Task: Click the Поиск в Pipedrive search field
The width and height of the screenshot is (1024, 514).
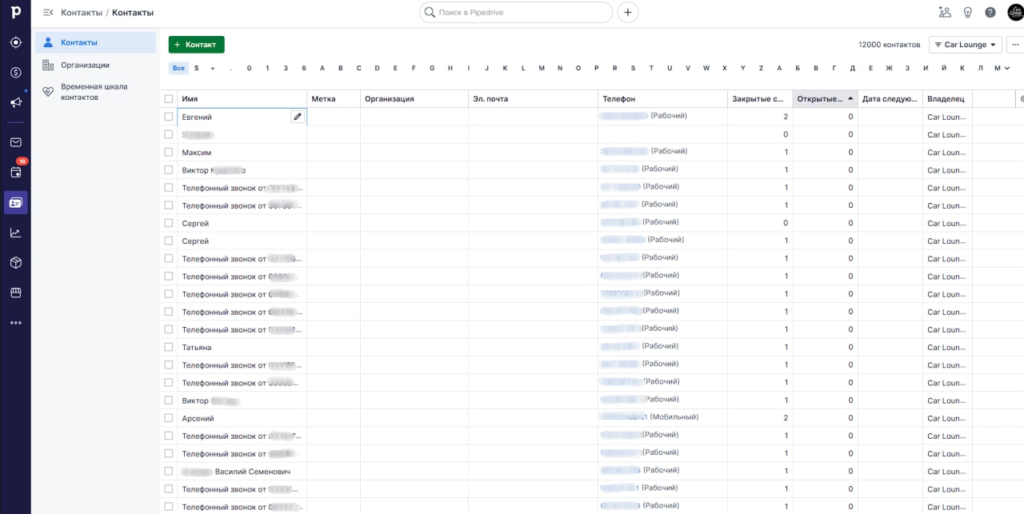Action: [516, 12]
